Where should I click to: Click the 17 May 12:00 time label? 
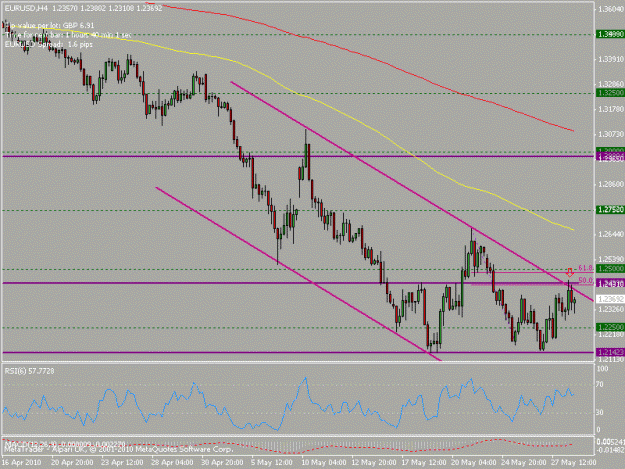point(424,463)
